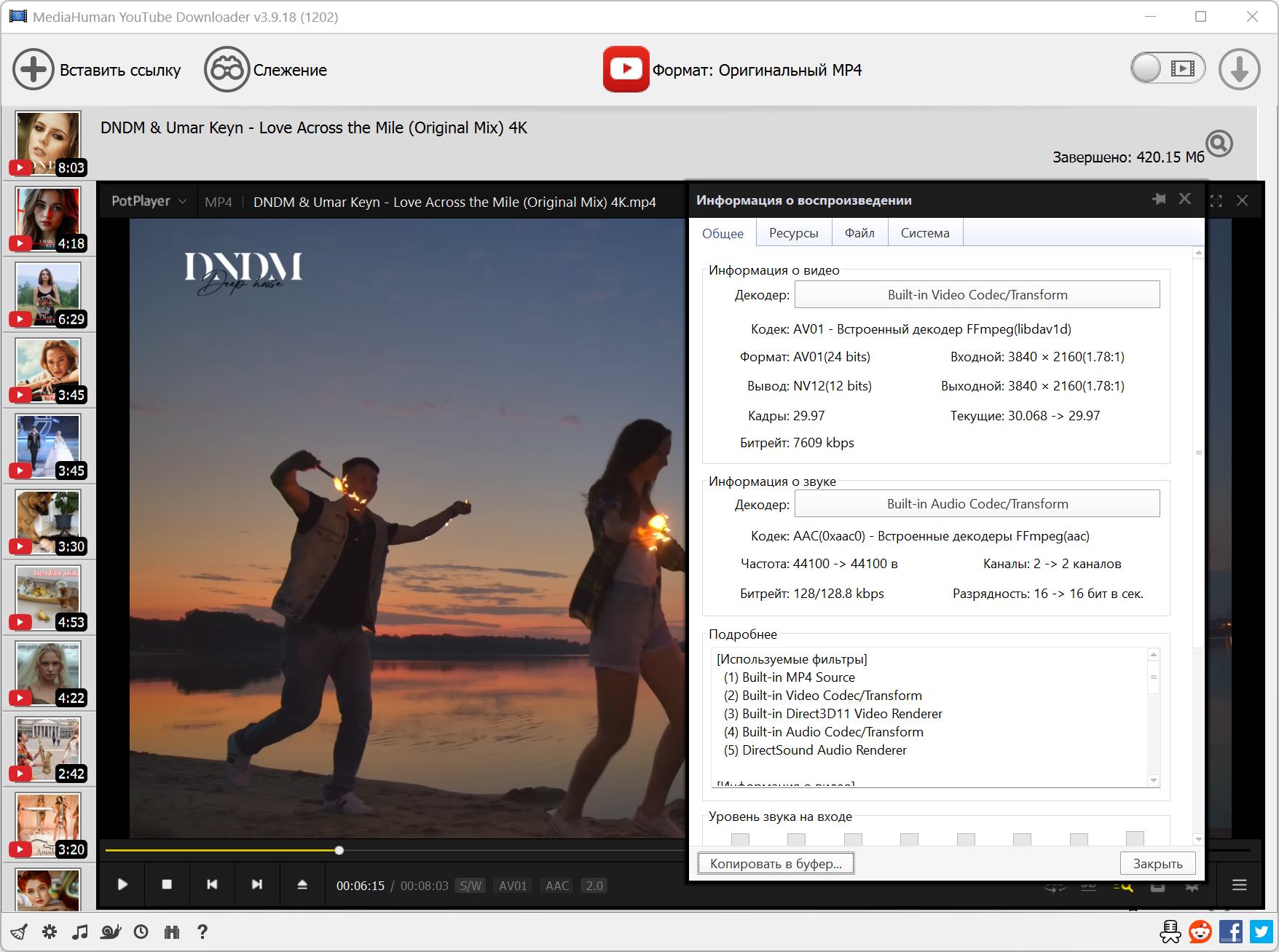Image resolution: width=1279 pixels, height=952 pixels.
Task: Pin the Информация о воспроизведении window
Action: pyautogui.click(x=1159, y=200)
